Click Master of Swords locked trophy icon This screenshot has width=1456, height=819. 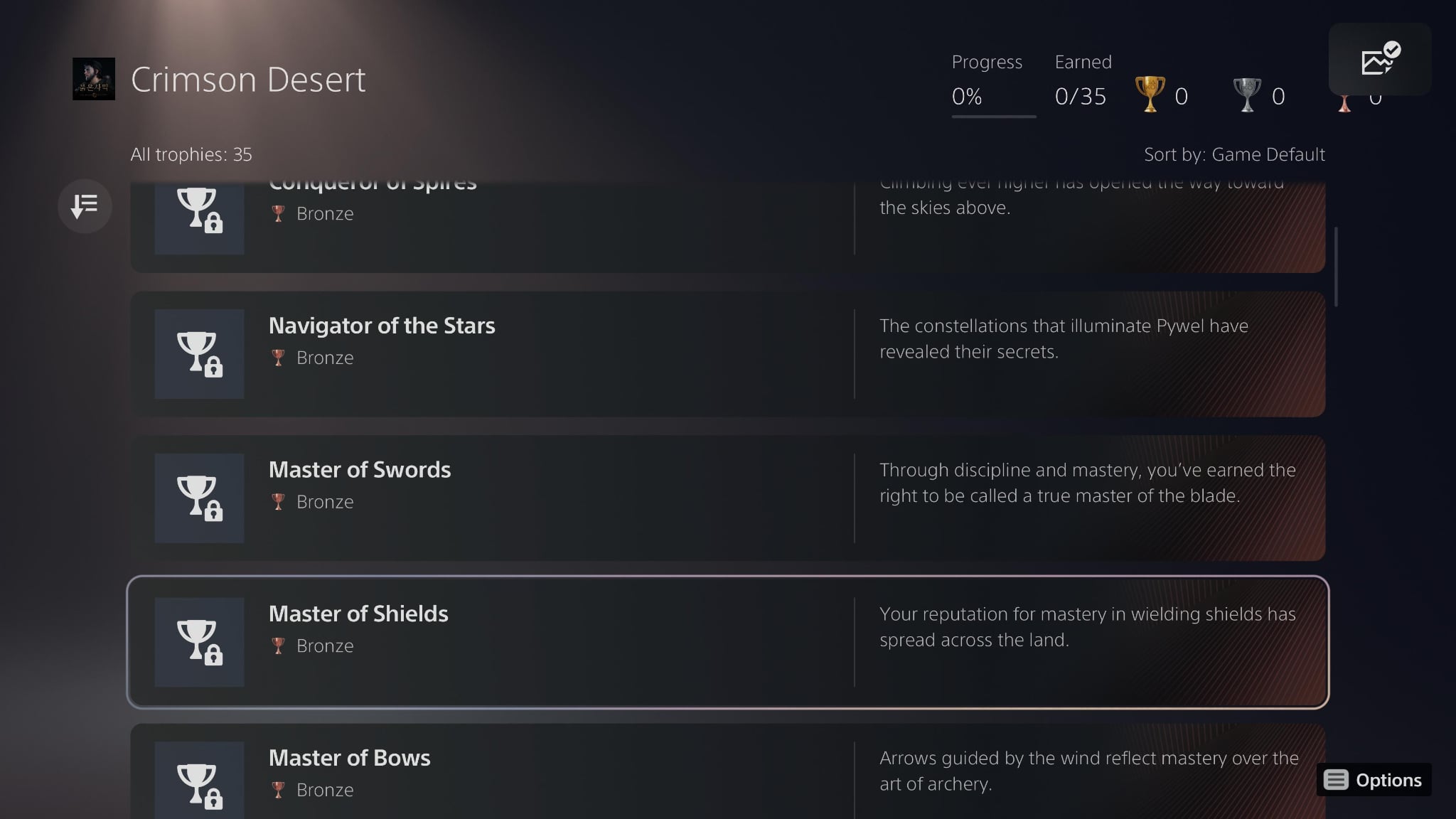click(199, 498)
